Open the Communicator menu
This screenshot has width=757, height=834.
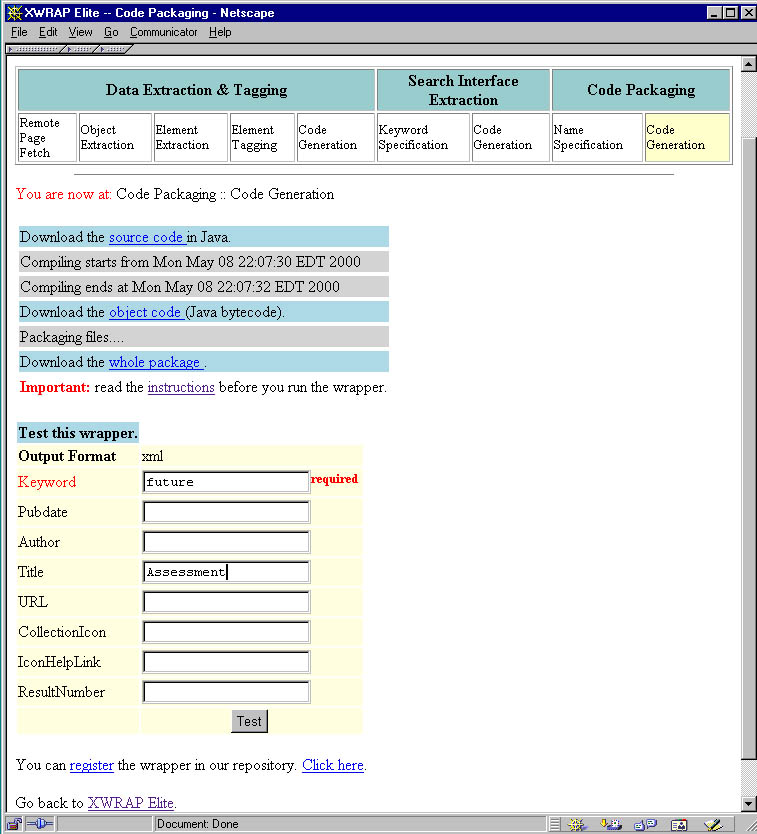(x=163, y=32)
